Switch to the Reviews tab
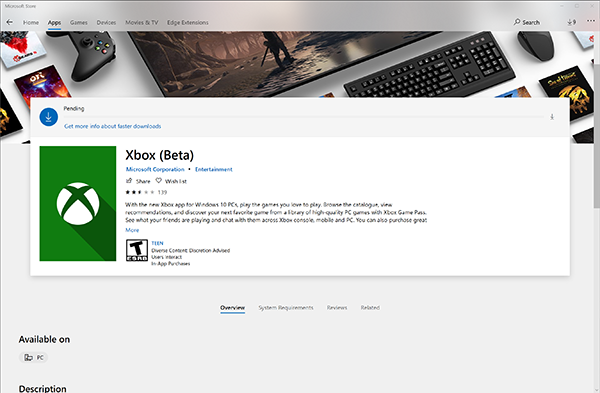Screen dimensions: 600x393 pos(337,308)
